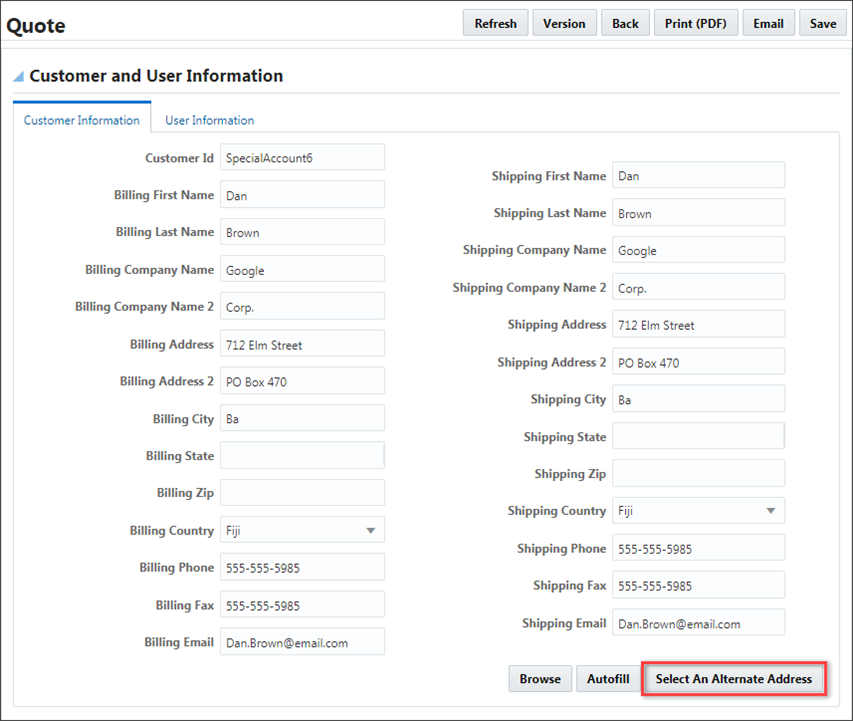Screen dimensions: 853x721
Task: Select the Customer Information tab
Action: click(x=81, y=120)
